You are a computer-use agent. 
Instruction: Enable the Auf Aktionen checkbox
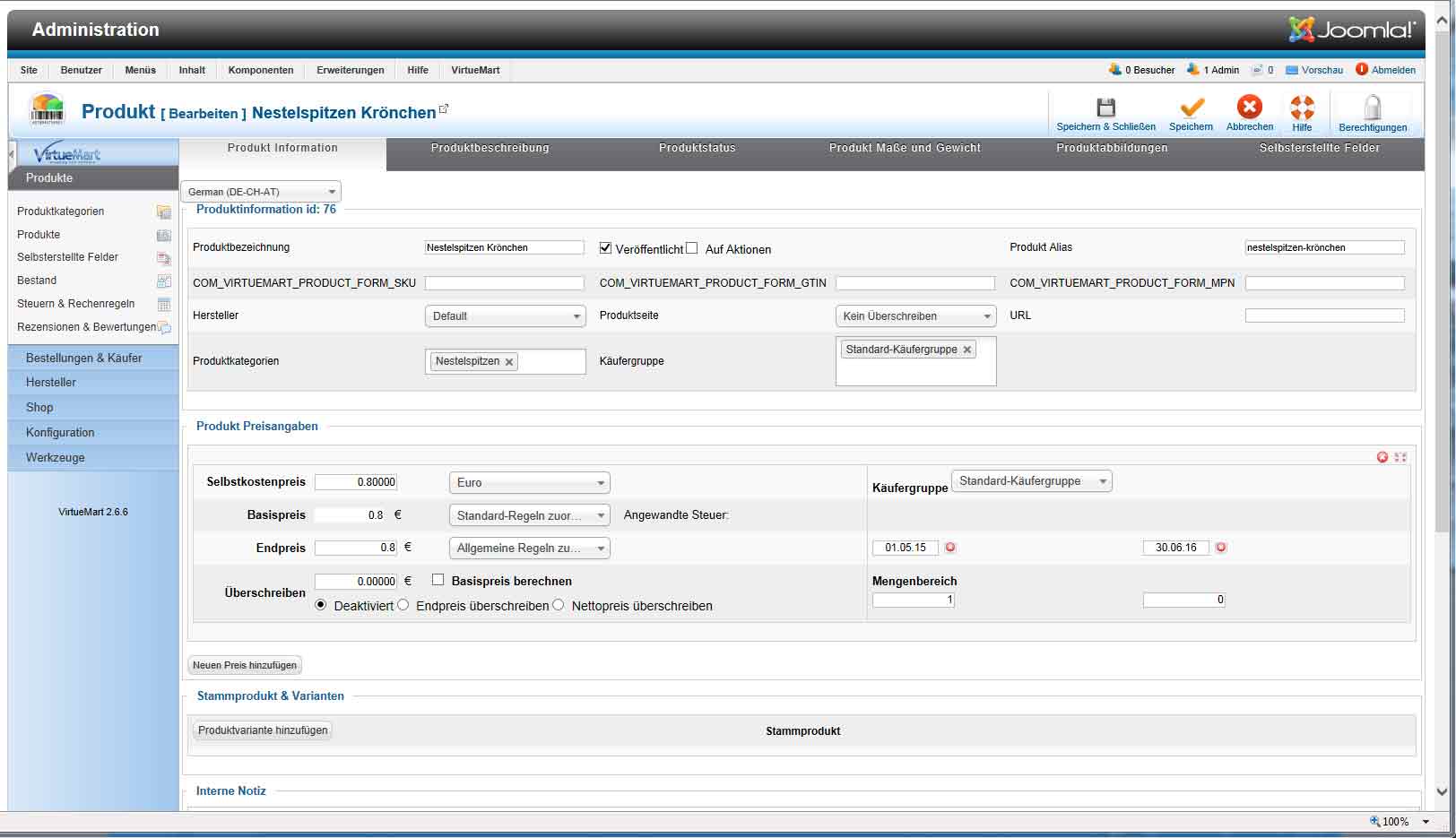pos(691,248)
